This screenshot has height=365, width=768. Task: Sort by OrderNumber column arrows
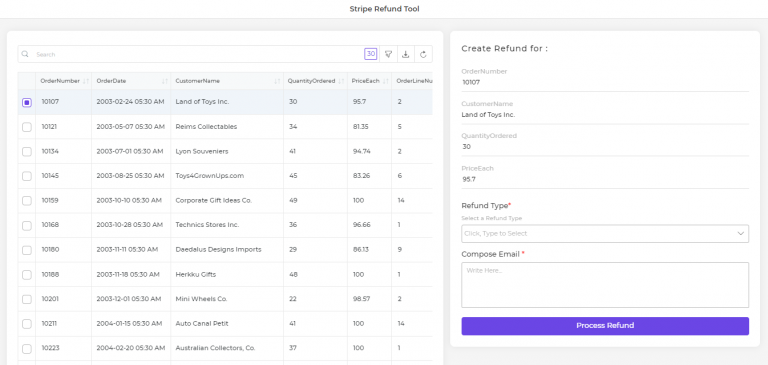(x=86, y=81)
